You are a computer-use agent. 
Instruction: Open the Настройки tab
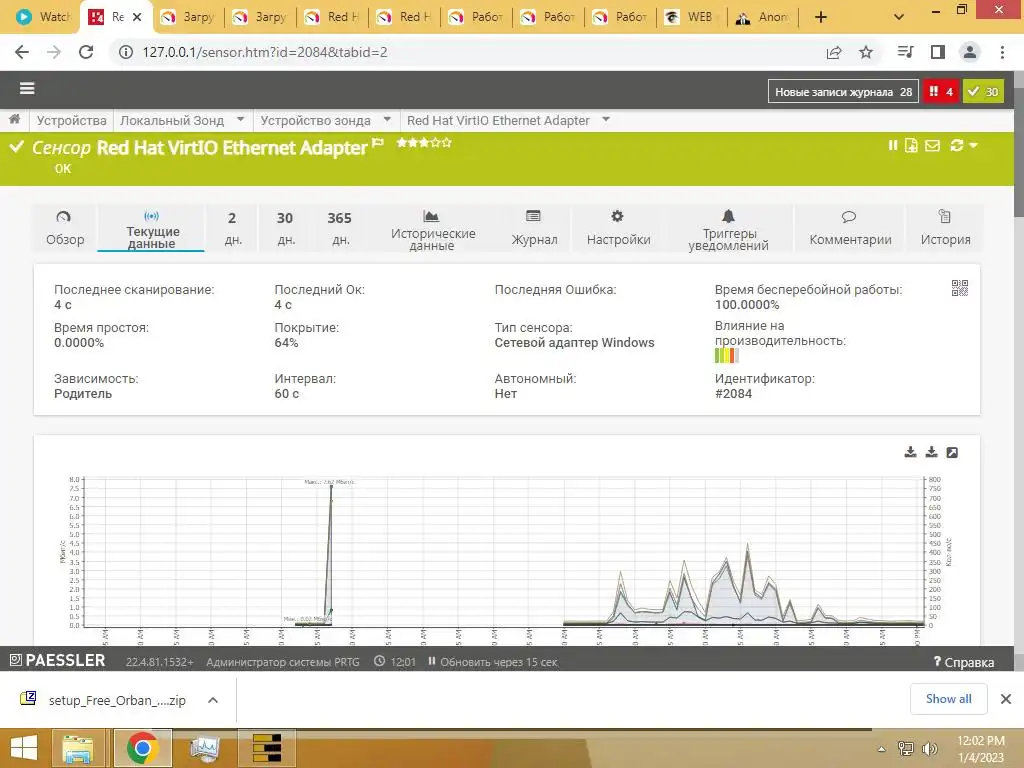618,228
